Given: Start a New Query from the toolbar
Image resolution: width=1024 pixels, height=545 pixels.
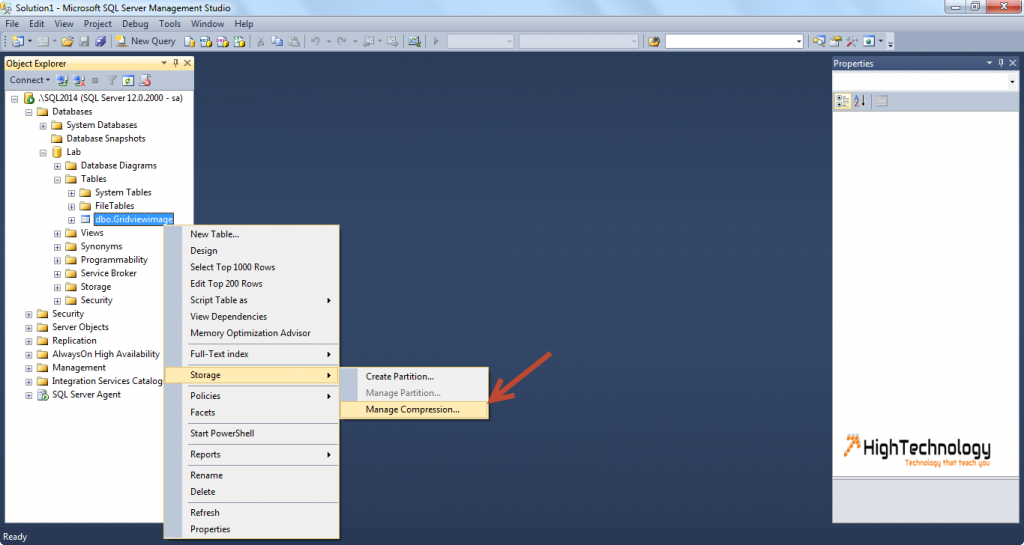Looking at the screenshot, I should point(146,41).
